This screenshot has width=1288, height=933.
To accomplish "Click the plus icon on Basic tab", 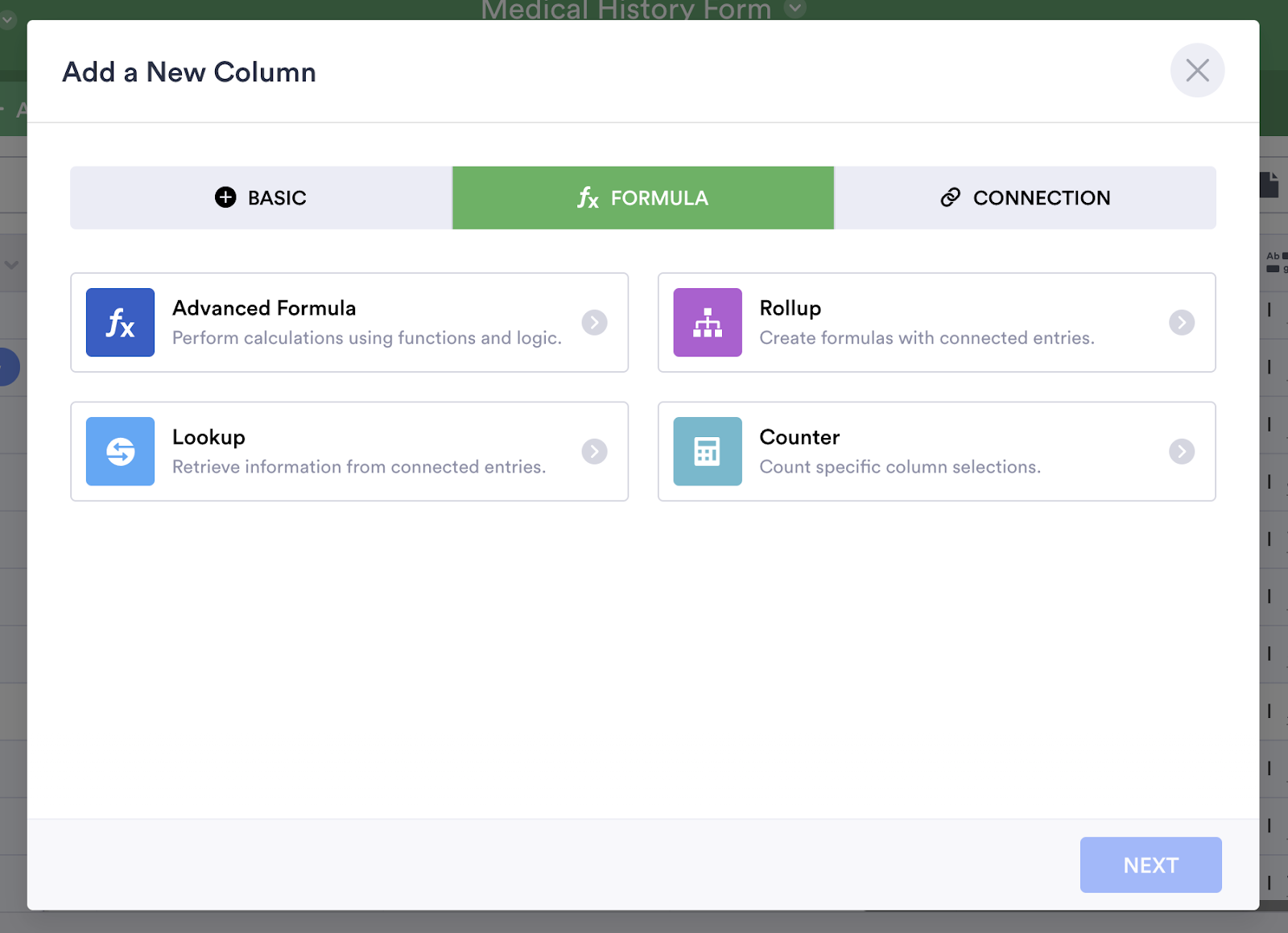I will point(225,197).
